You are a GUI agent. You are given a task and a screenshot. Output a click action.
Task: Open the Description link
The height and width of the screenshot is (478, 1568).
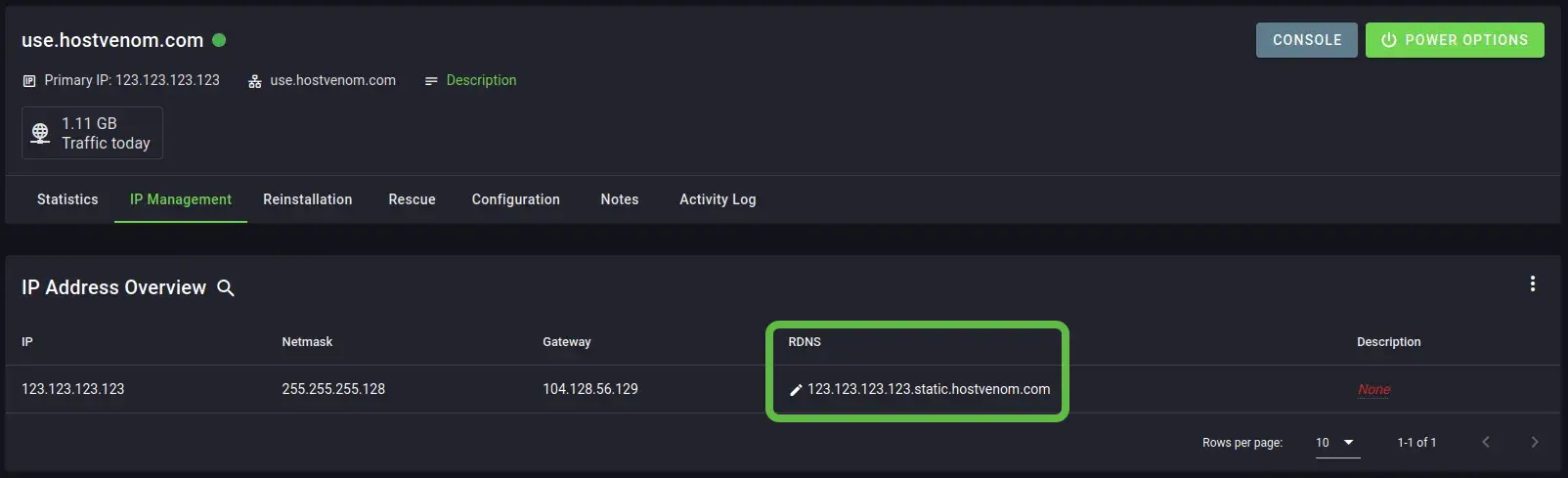coord(481,80)
